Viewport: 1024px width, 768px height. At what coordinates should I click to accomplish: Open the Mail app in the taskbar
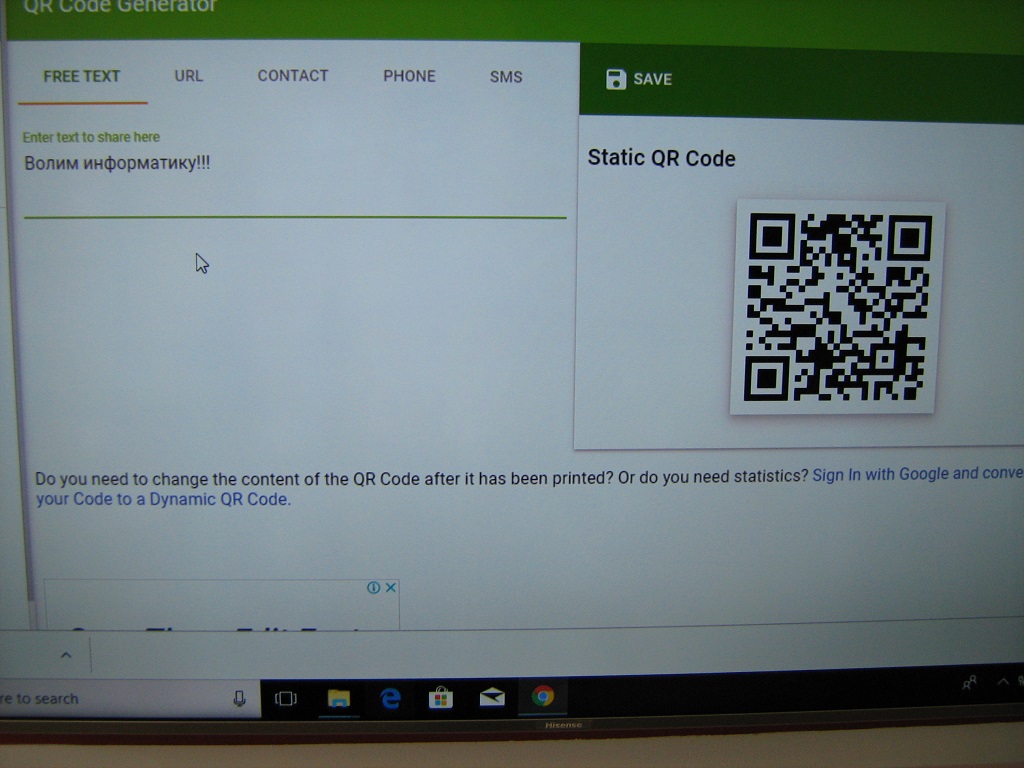click(x=492, y=698)
